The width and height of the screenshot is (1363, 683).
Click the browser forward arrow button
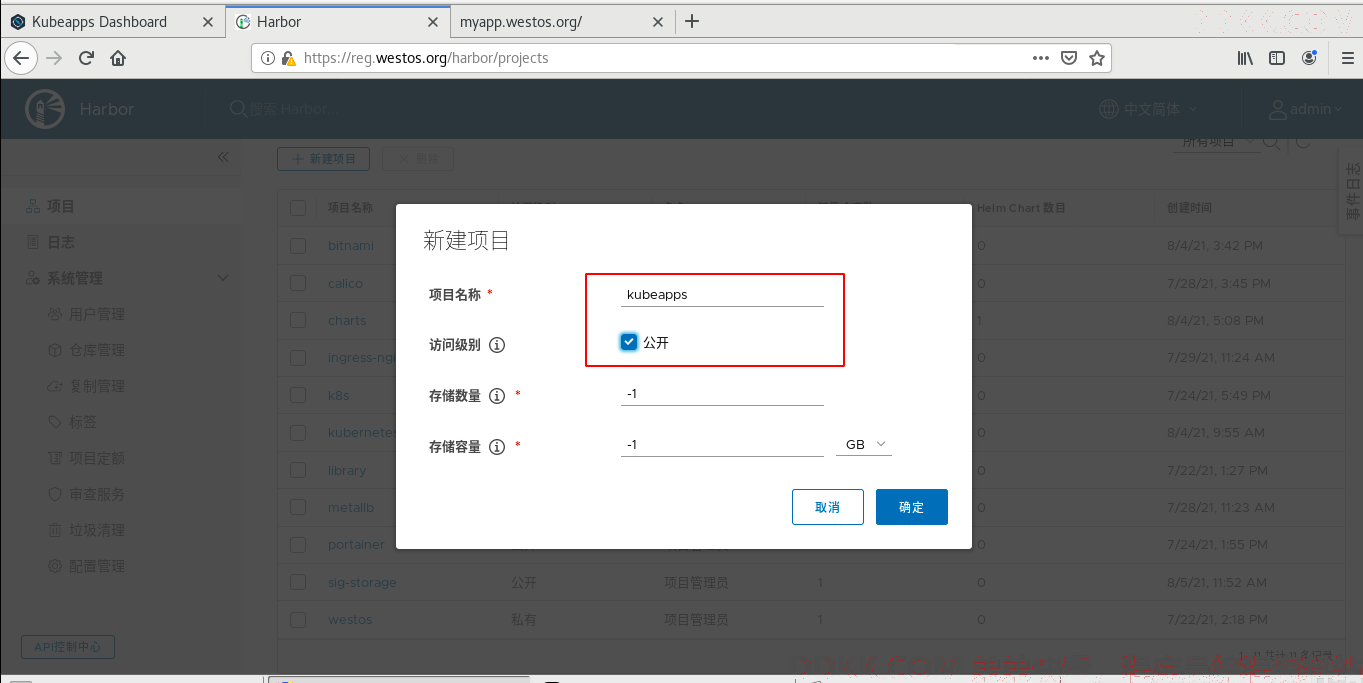(x=54, y=58)
